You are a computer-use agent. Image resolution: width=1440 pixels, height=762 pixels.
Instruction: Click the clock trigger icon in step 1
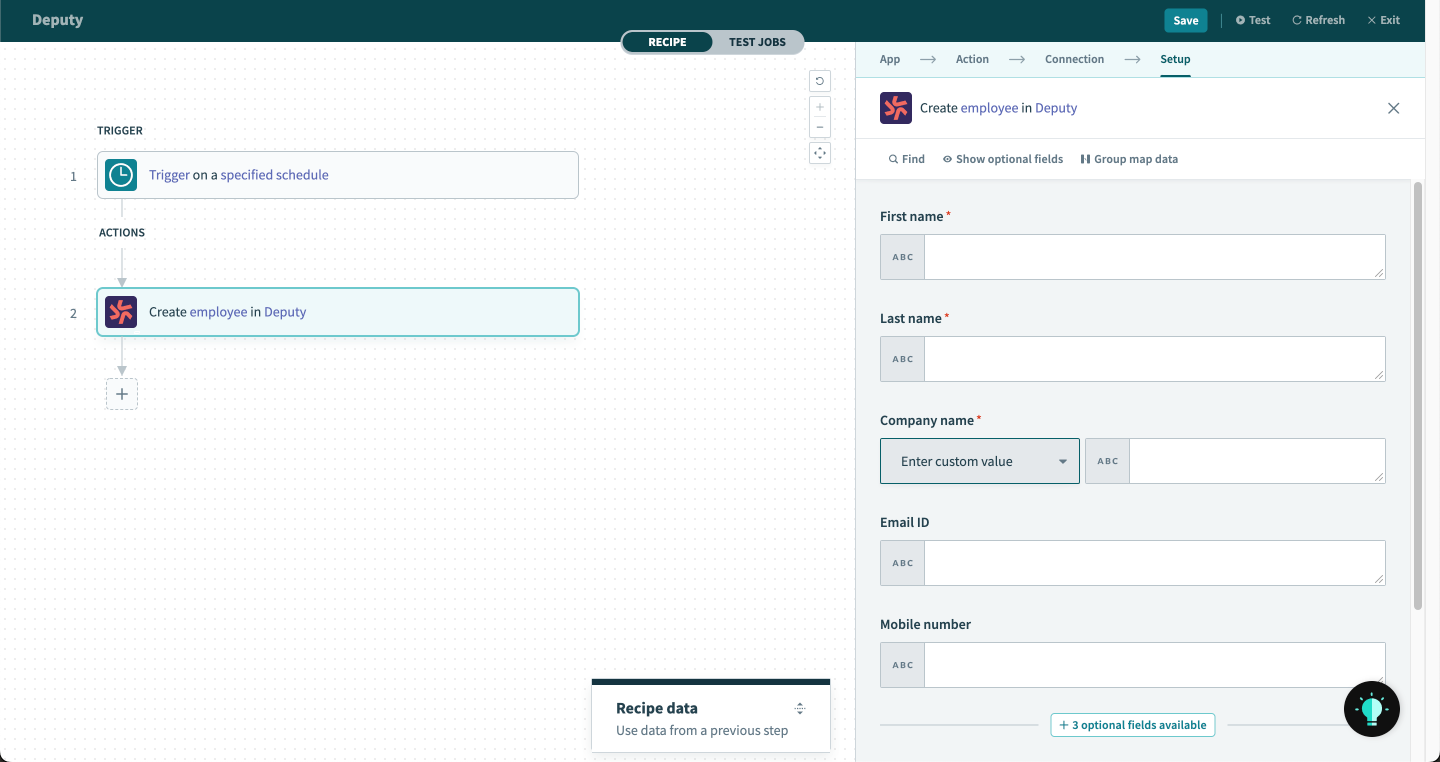point(121,175)
